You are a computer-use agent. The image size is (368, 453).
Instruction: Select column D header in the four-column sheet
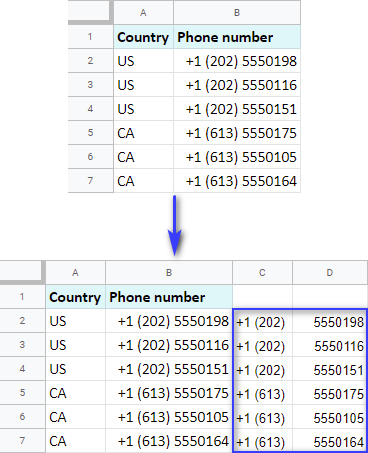[x=330, y=273]
